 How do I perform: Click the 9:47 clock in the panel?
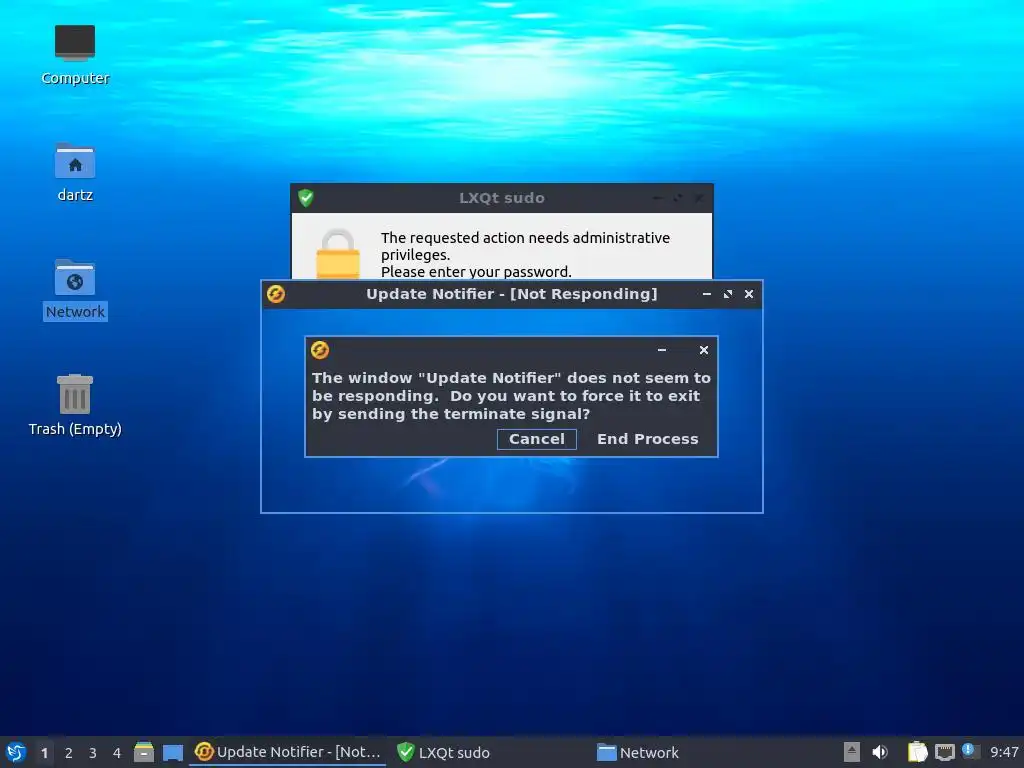(1004, 752)
